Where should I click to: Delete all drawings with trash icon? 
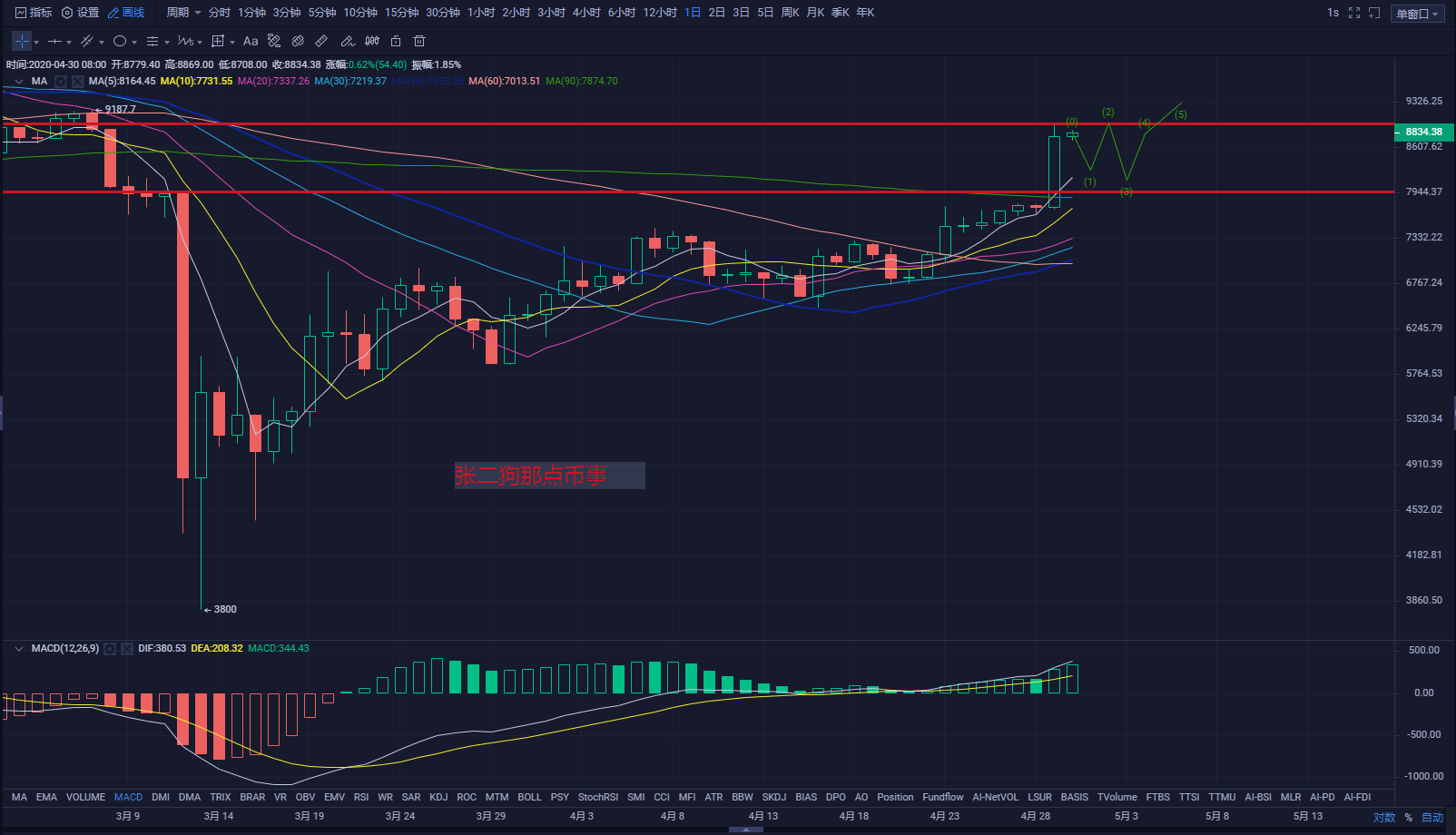[x=419, y=41]
